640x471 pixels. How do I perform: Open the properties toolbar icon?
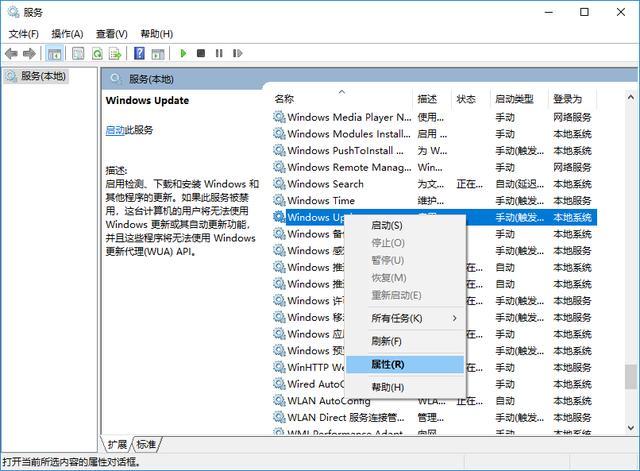pos(78,53)
